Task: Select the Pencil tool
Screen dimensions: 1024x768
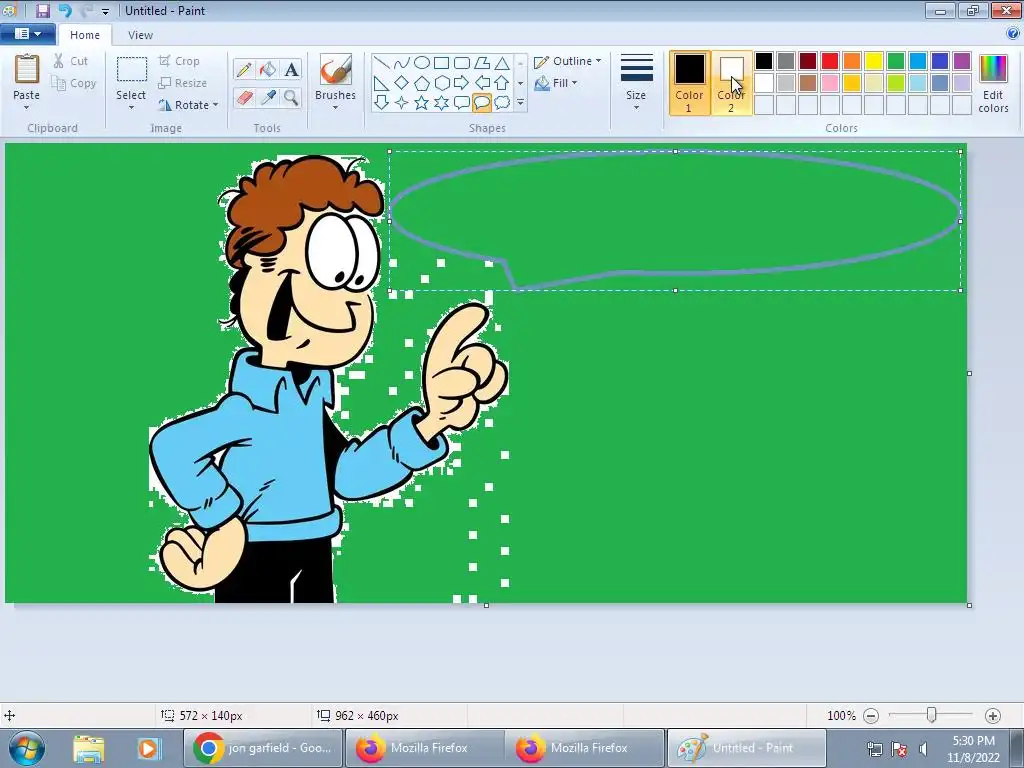Action: (x=244, y=69)
